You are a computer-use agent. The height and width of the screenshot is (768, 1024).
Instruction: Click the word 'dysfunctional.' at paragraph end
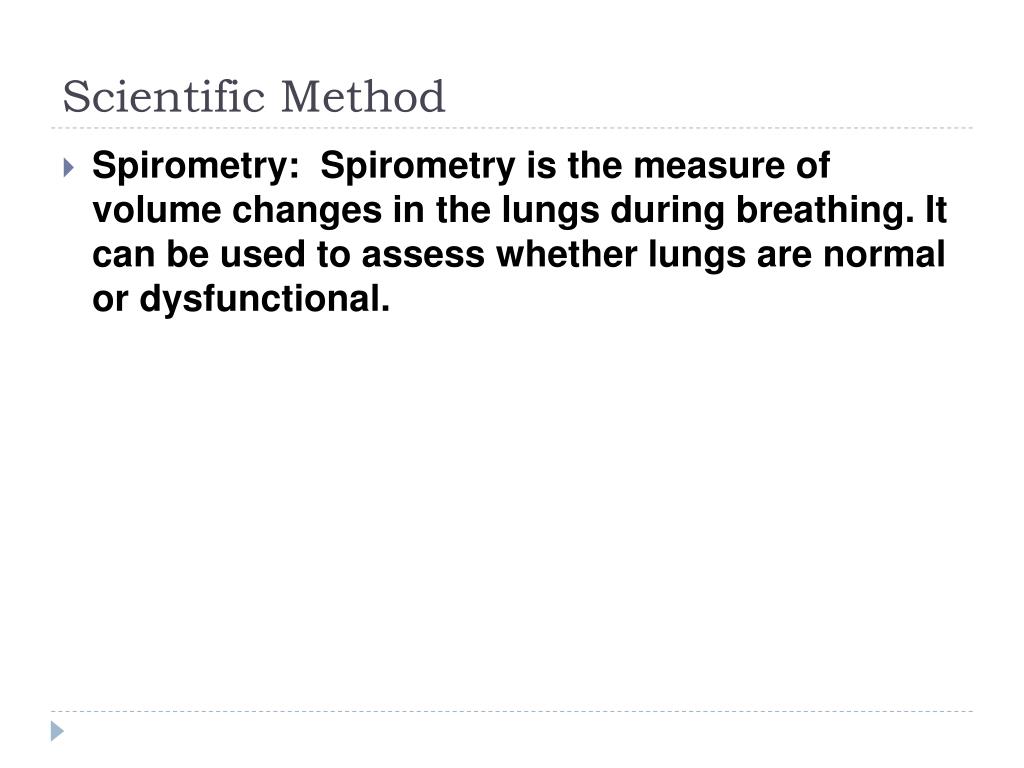tap(264, 299)
